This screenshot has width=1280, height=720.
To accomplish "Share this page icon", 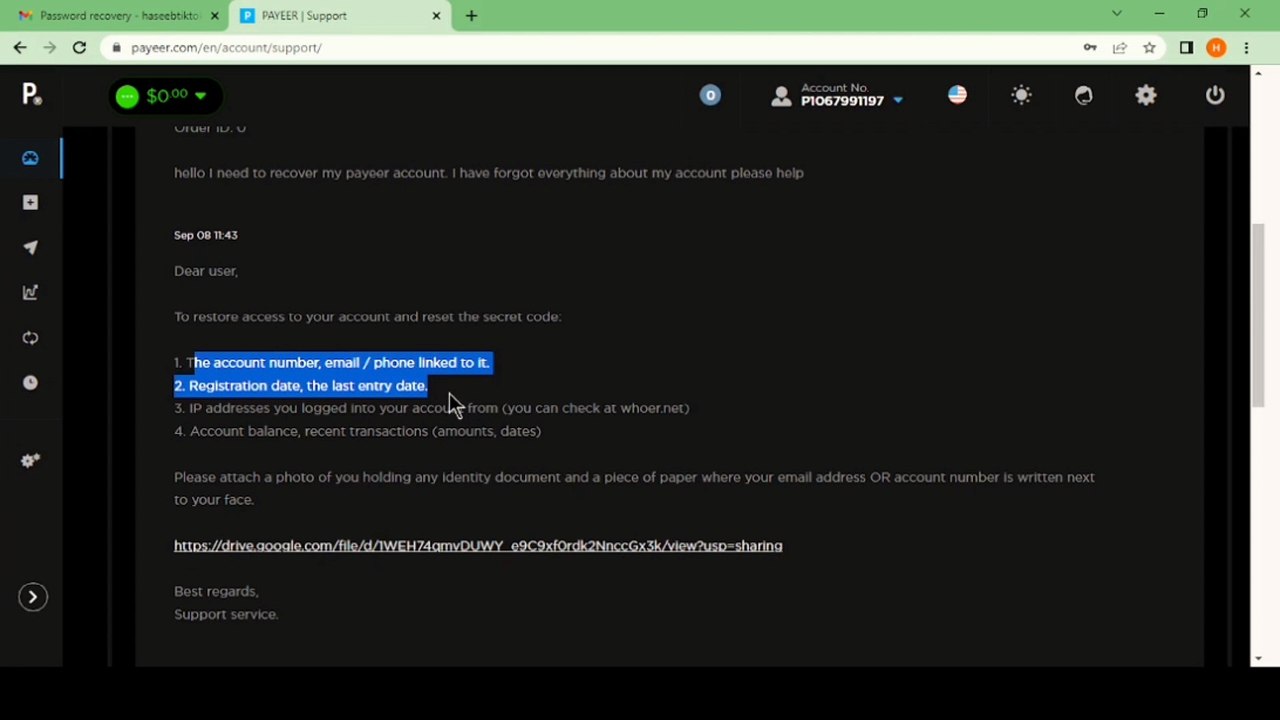I will [1120, 47].
